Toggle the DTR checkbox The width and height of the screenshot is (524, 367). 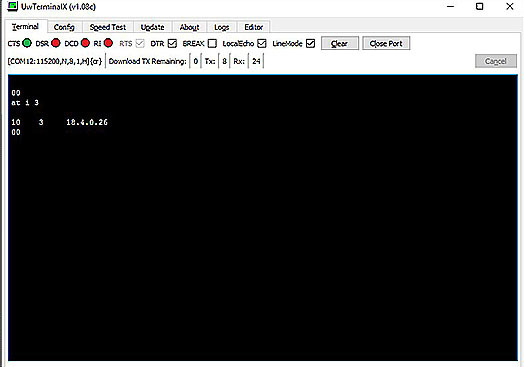172,43
